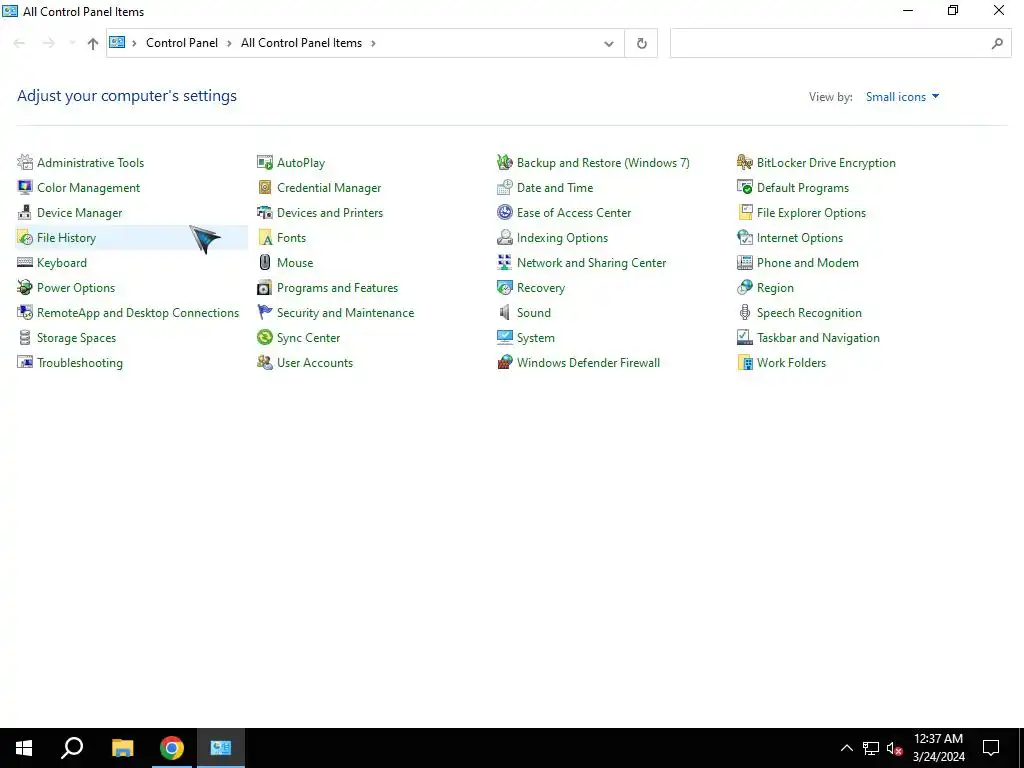Screen dimensions: 1024x768
Task: Open the AutoPlay icon
Action: click(x=264, y=163)
